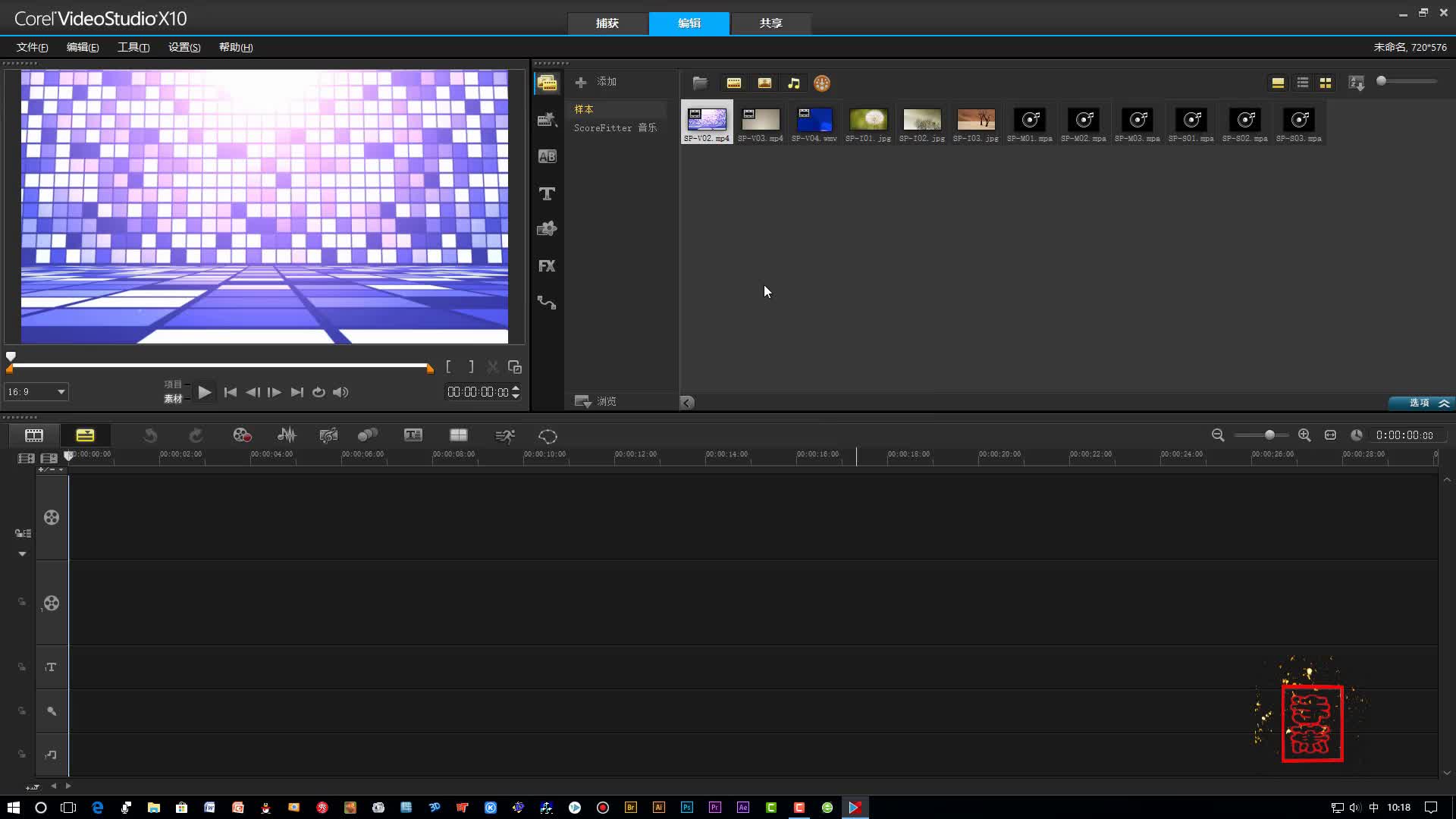Switch to the 共享 tab

[770, 24]
